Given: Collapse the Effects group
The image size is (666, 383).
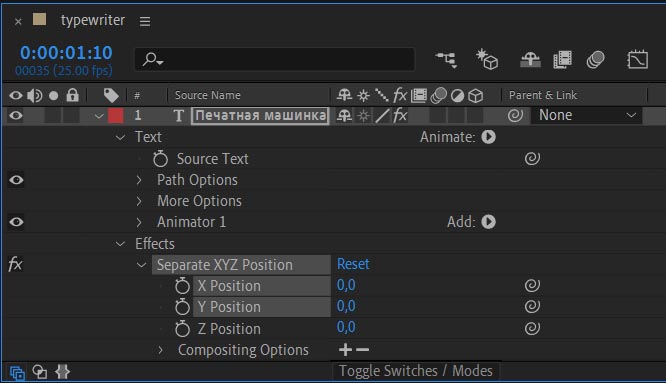Looking at the screenshot, I should coord(121,244).
